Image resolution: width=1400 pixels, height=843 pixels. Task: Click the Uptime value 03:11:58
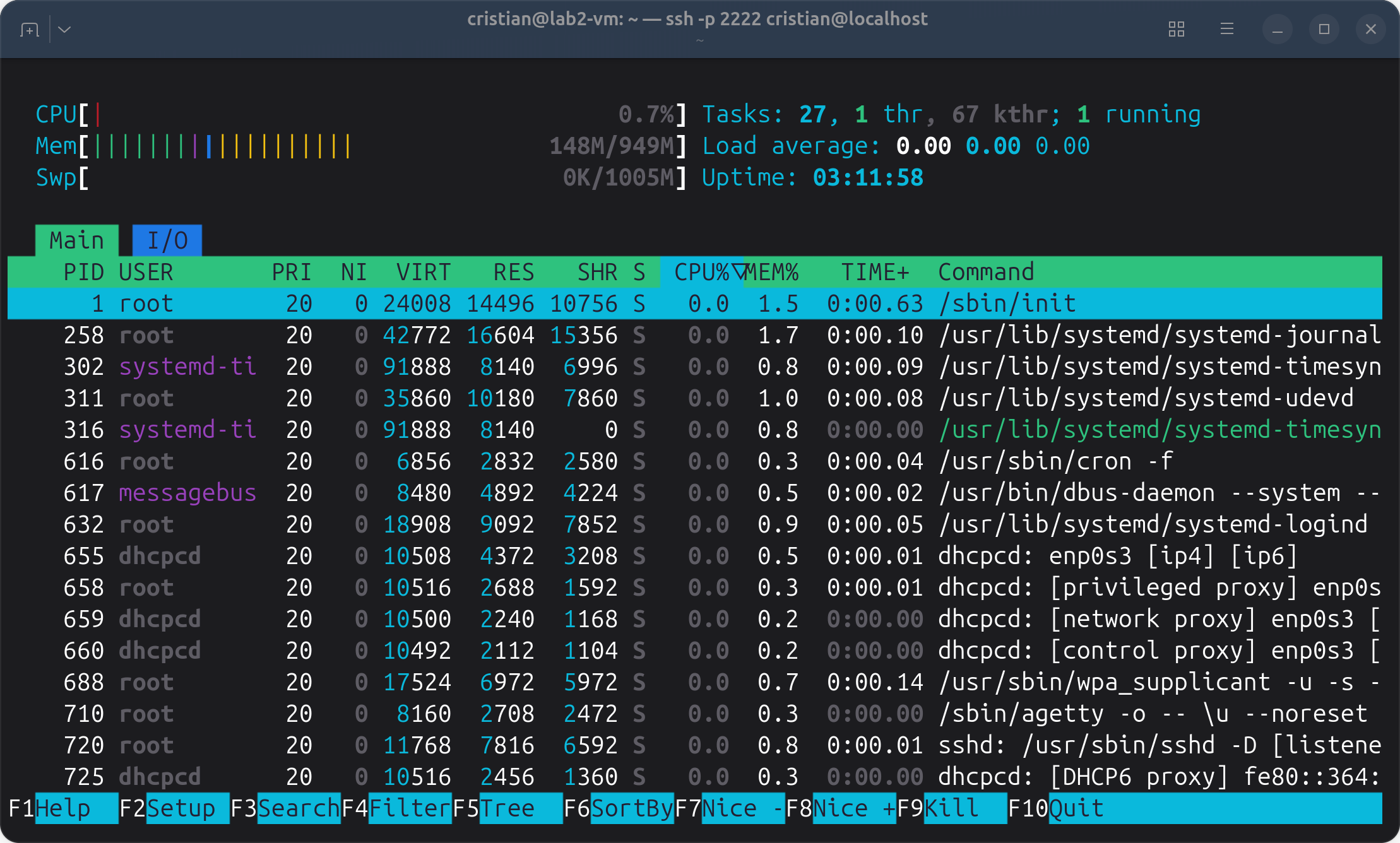click(x=868, y=177)
